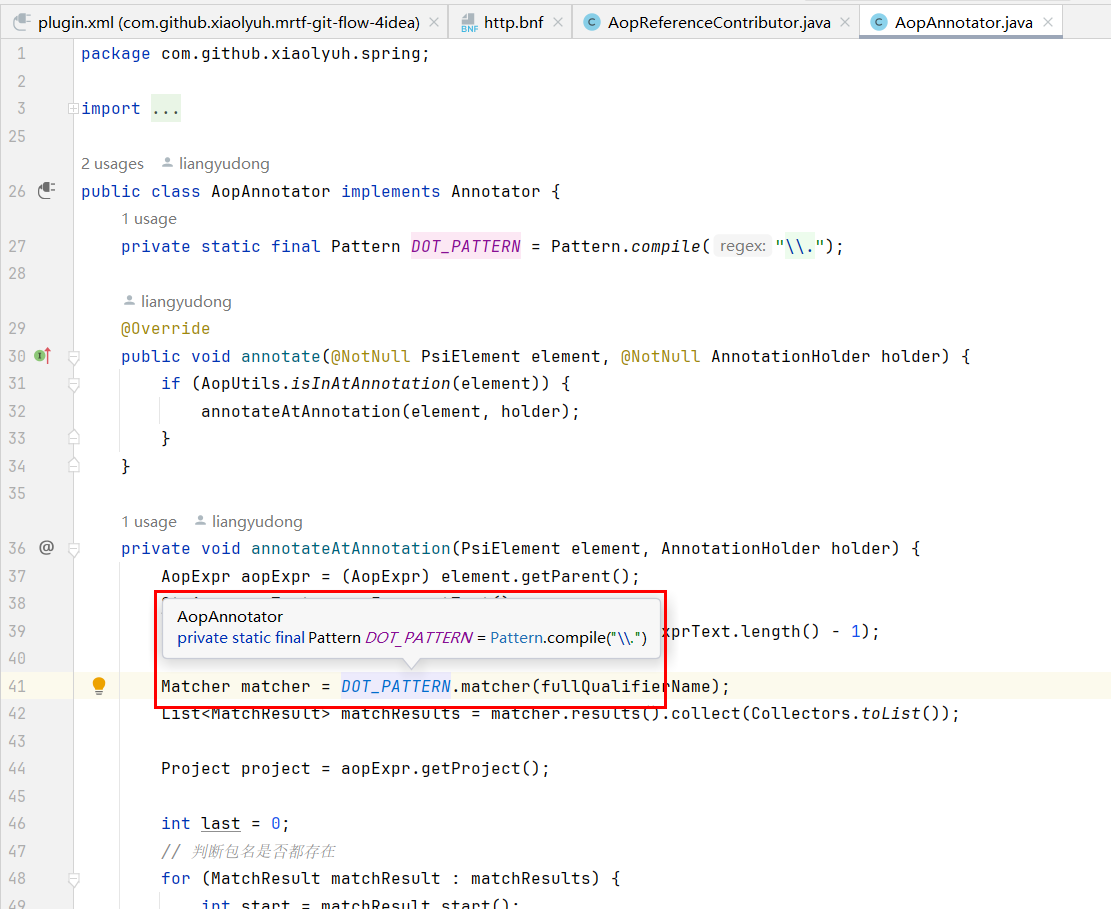Click the regex inlay hint on line 27
The height and width of the screenshot is (909, 1111).
[742, 245]
